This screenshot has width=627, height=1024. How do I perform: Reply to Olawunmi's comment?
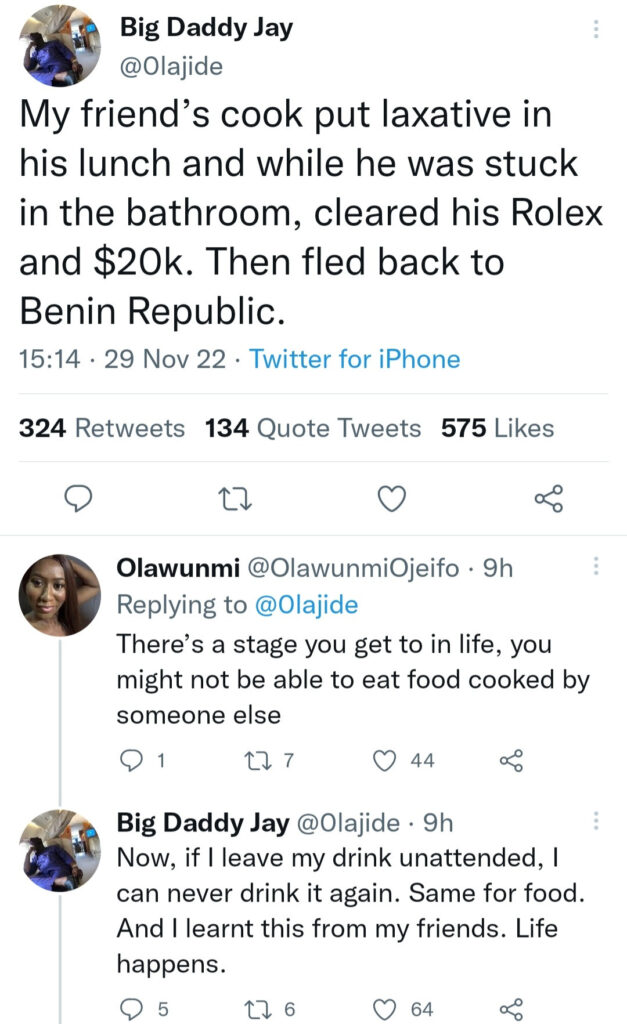(129, 761)
